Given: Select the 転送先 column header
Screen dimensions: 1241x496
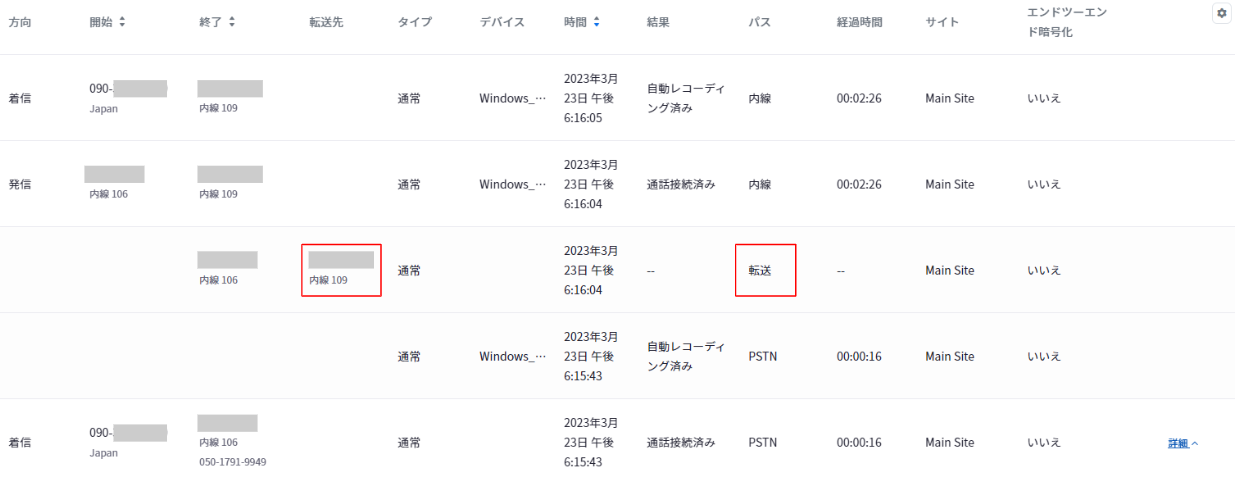Looking at the screenshot, I should 326,22.
